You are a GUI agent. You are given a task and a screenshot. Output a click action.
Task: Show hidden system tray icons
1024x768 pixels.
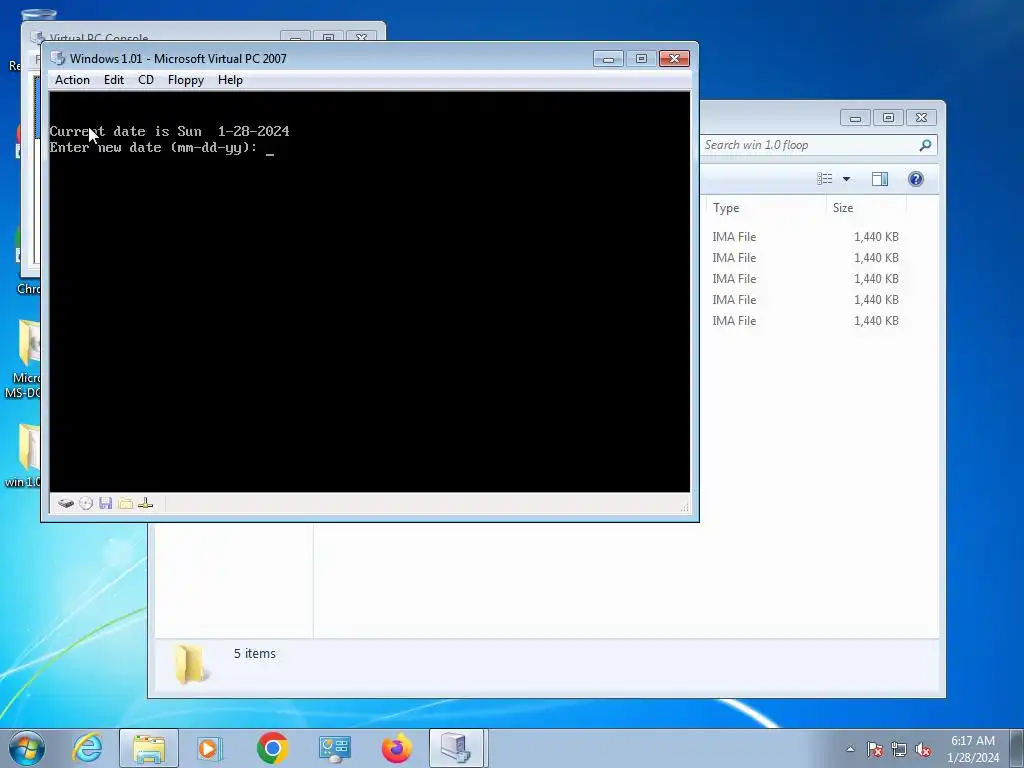[x=850, y=749]
